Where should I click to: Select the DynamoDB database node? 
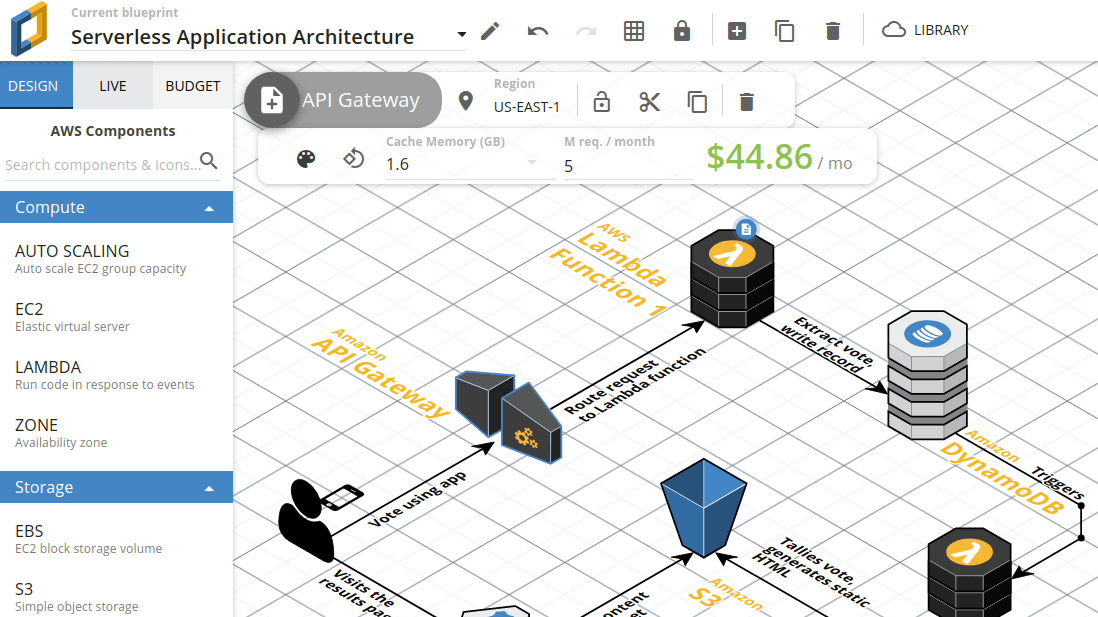point(927,375)
